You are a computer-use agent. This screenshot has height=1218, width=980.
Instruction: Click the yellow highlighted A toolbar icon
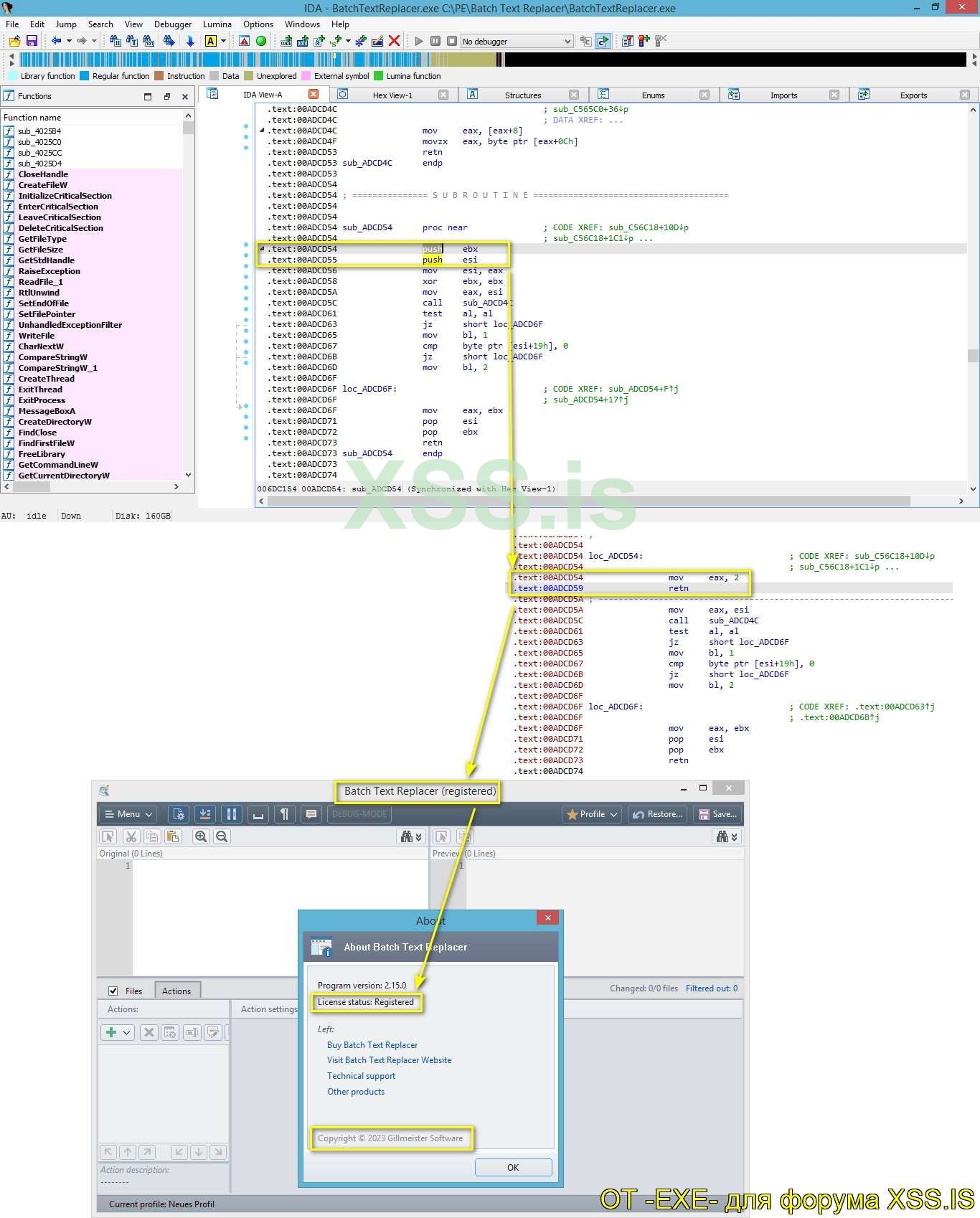(x=211, y=41)
